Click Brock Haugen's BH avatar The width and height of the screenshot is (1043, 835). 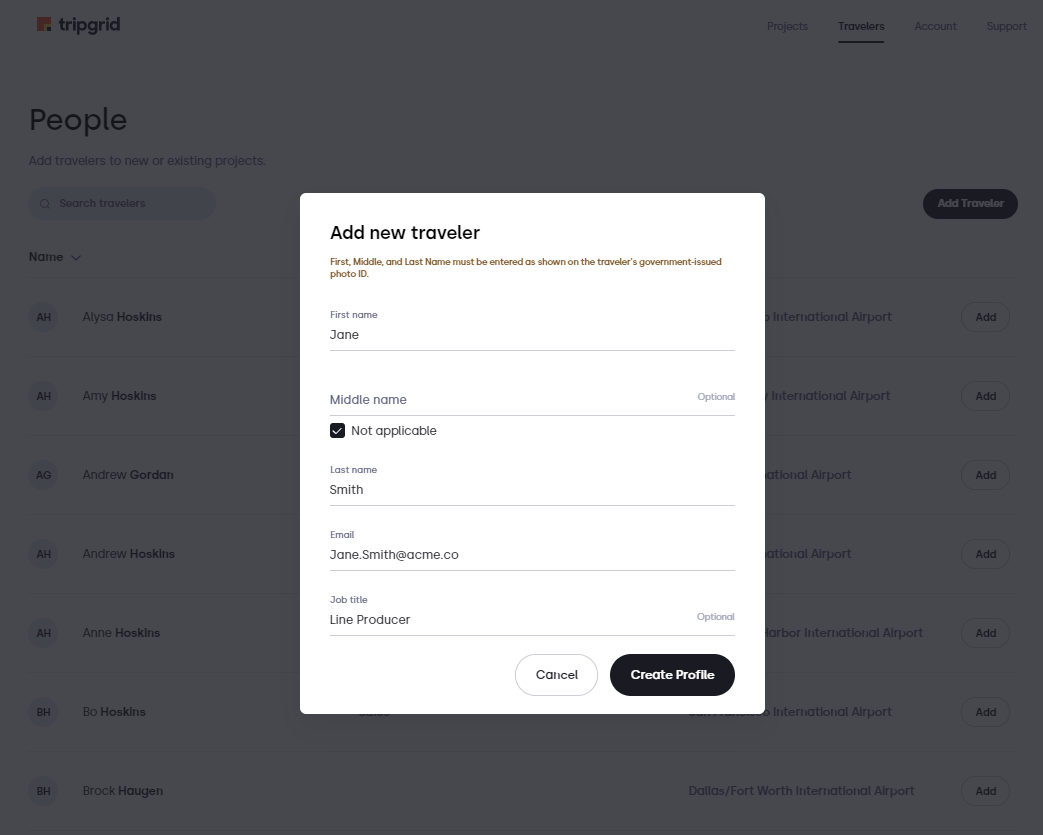coord(43,791)
